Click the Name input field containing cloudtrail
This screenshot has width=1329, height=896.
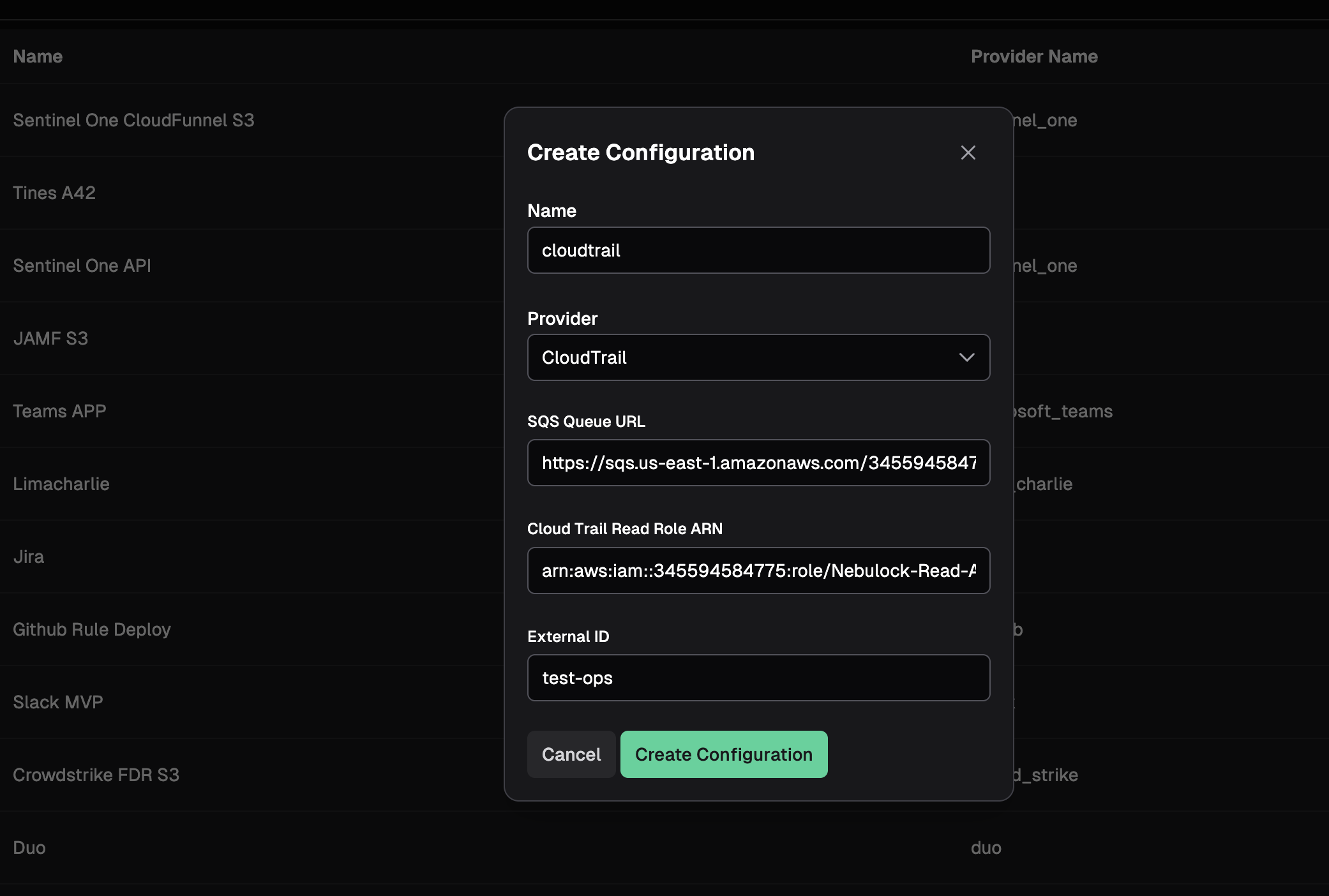point(758,250)
